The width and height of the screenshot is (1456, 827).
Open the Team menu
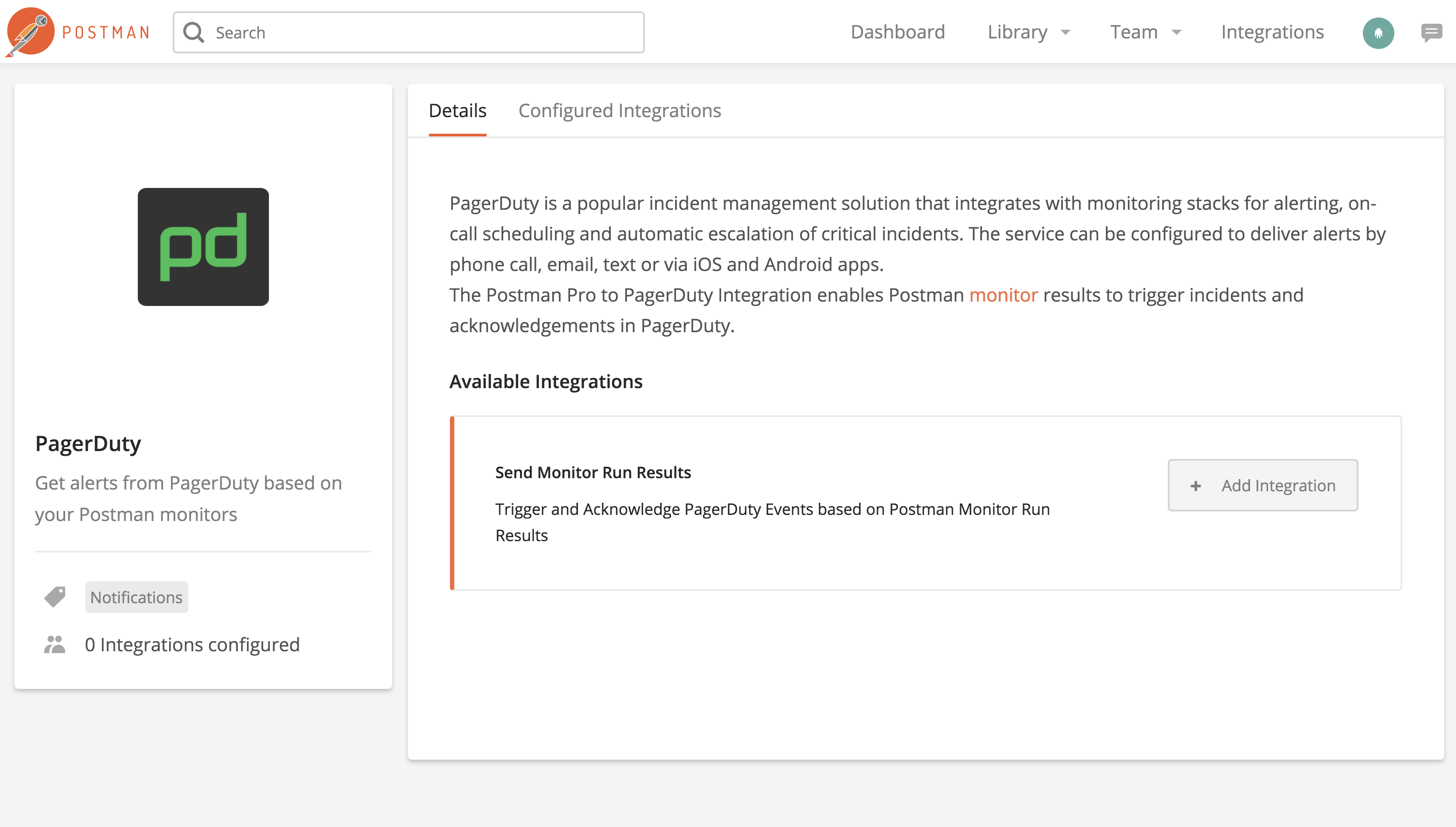(1133, 32)
